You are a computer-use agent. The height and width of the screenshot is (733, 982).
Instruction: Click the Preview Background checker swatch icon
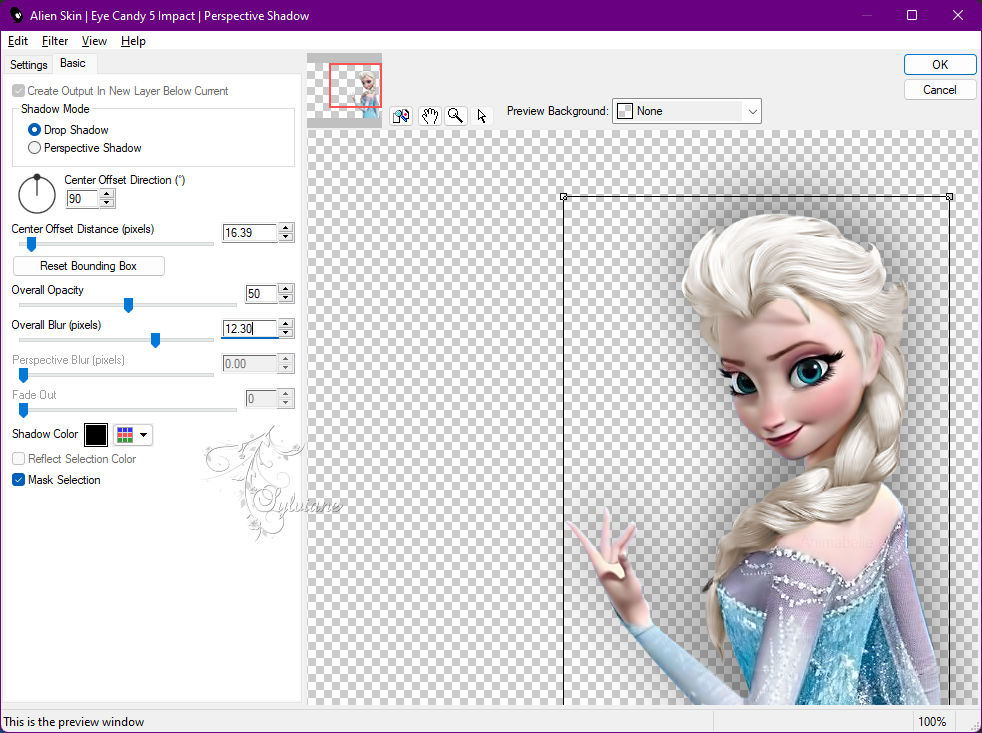click(625, 111)
